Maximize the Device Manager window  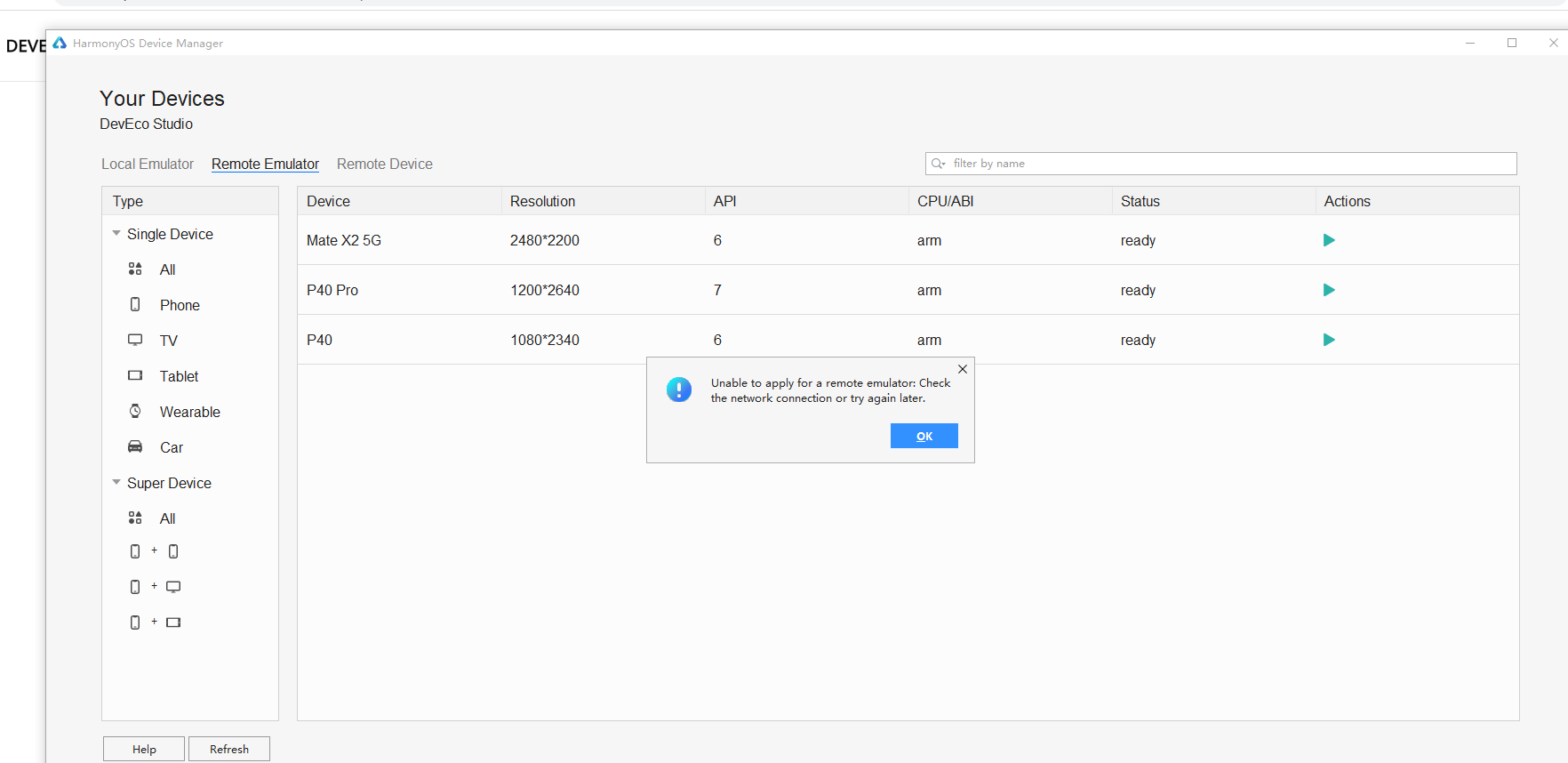point(1512,43)
